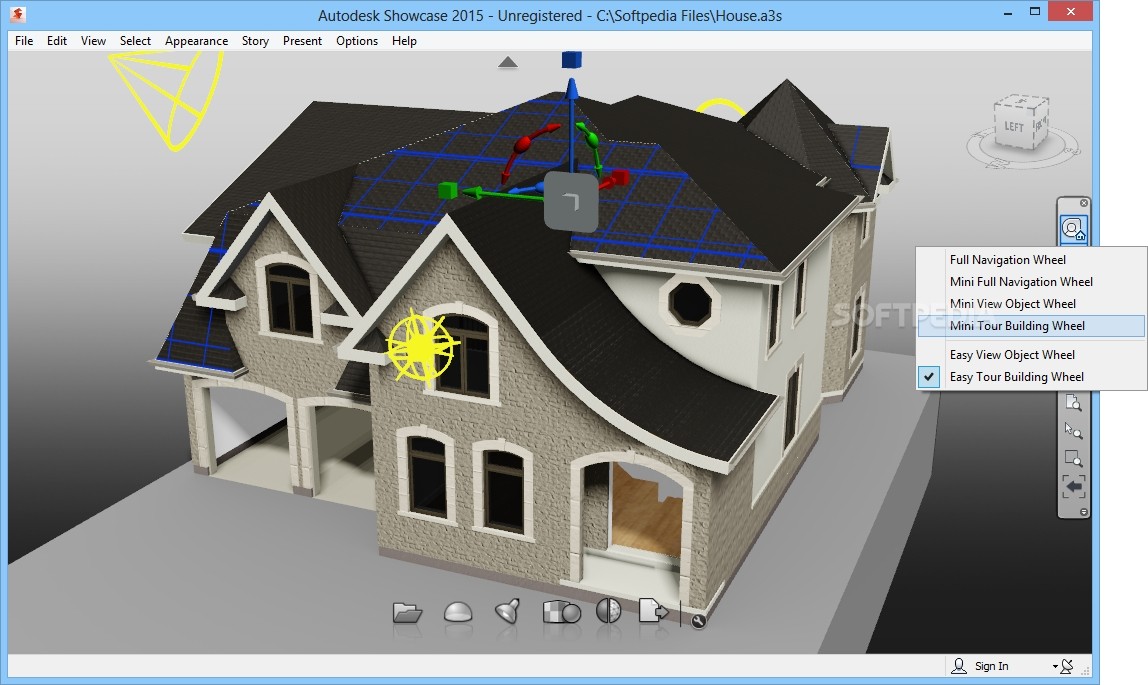Open the Present menu
Viewport: 1148px width, 685px height.
[x=302, y=41]
